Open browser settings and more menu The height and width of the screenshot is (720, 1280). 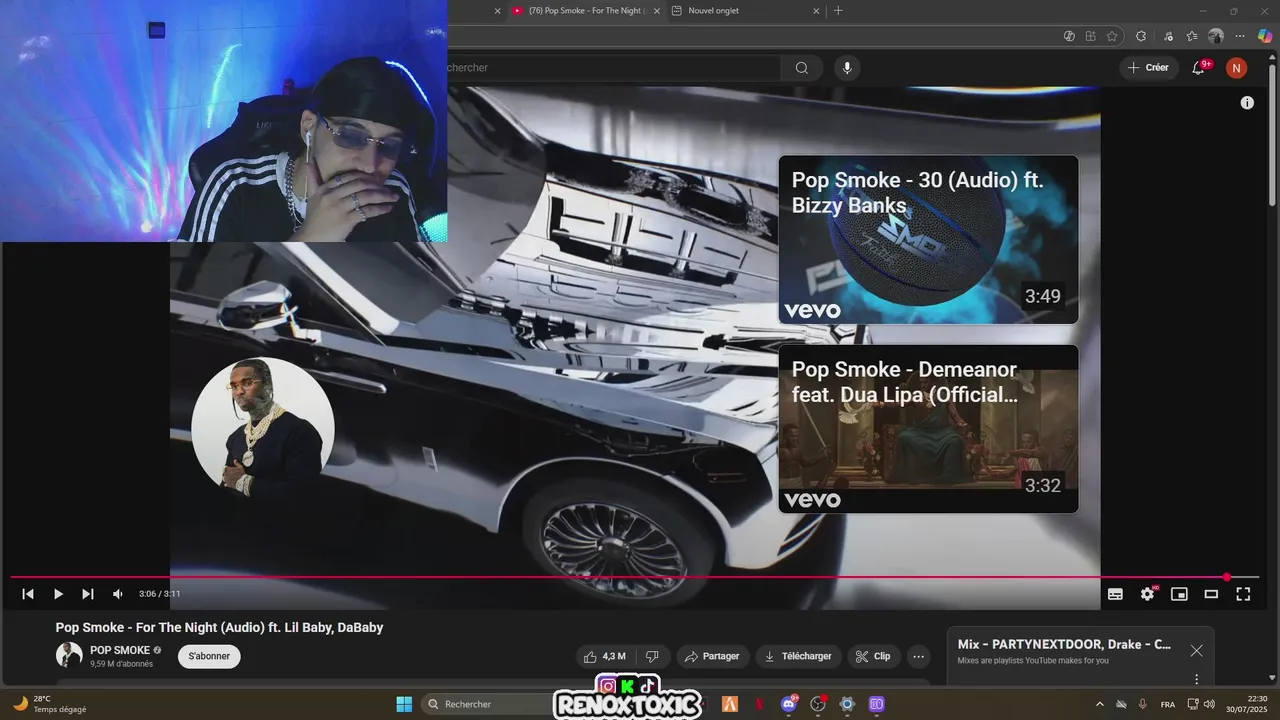1240,36
